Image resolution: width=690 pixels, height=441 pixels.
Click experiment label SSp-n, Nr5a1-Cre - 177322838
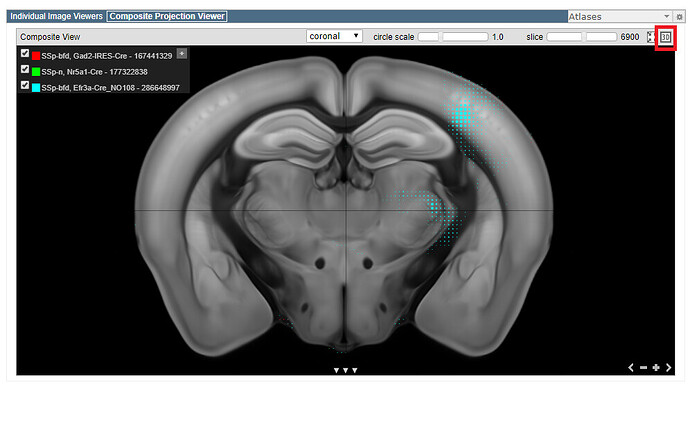point(95,72)
